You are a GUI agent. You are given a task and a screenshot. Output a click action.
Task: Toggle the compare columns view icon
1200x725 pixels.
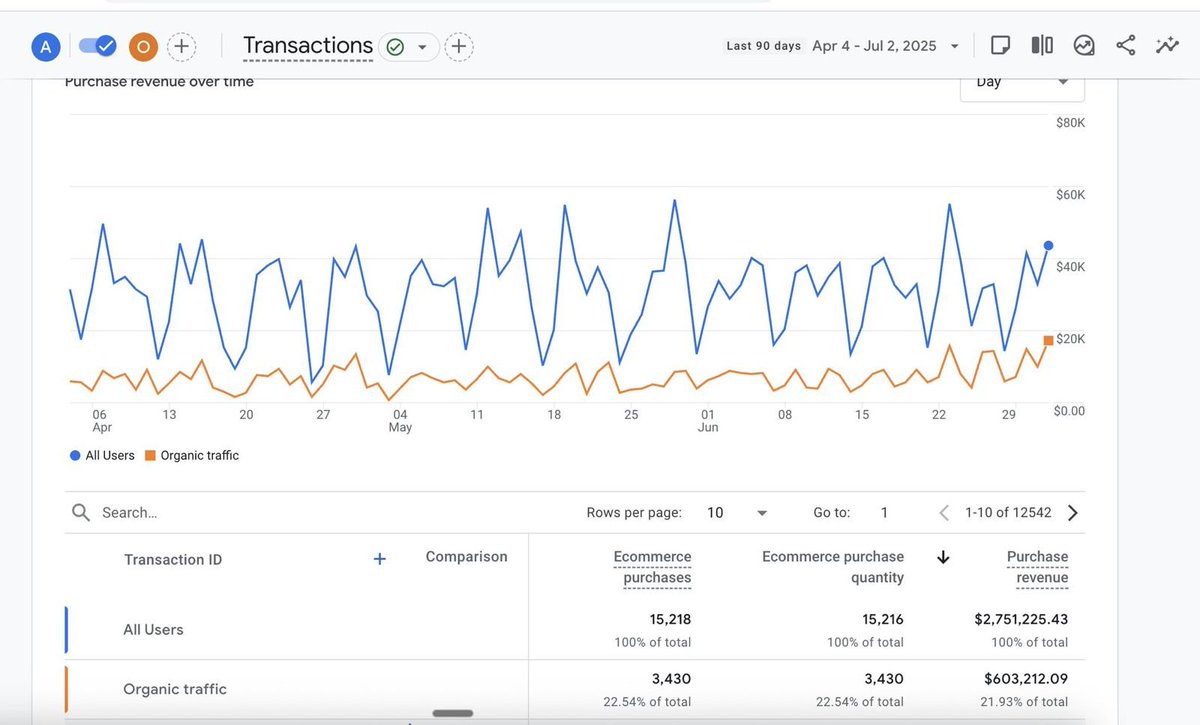1042,45
